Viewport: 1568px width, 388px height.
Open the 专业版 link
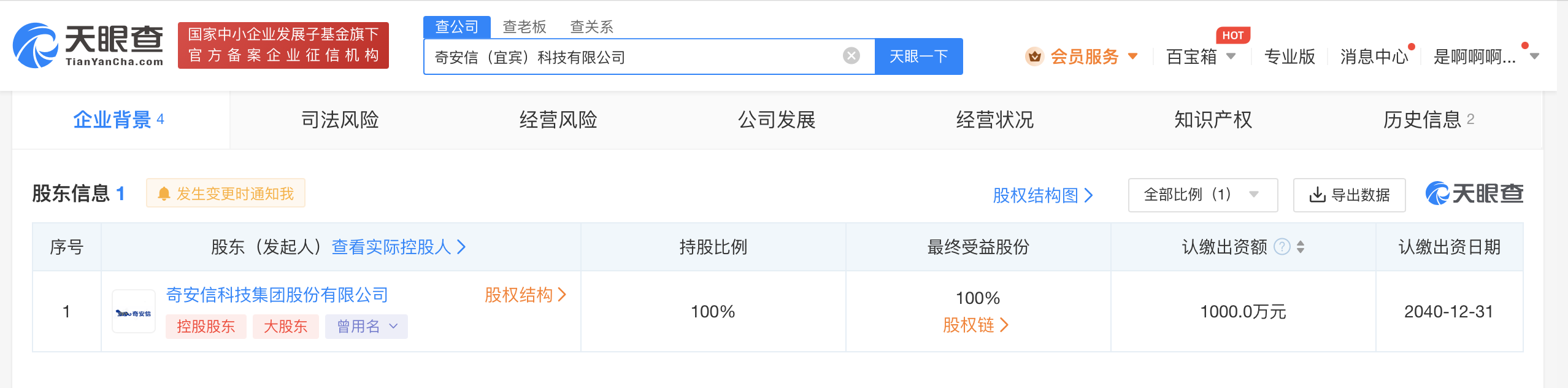[x=1289, y=56]
